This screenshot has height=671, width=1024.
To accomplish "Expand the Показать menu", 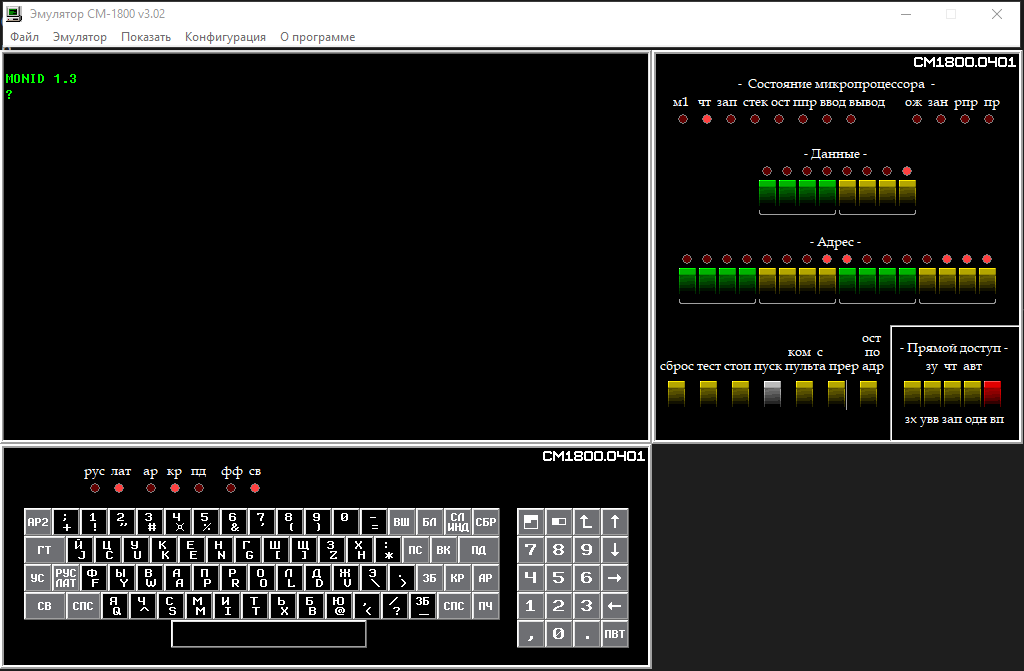I will (146, 37).
